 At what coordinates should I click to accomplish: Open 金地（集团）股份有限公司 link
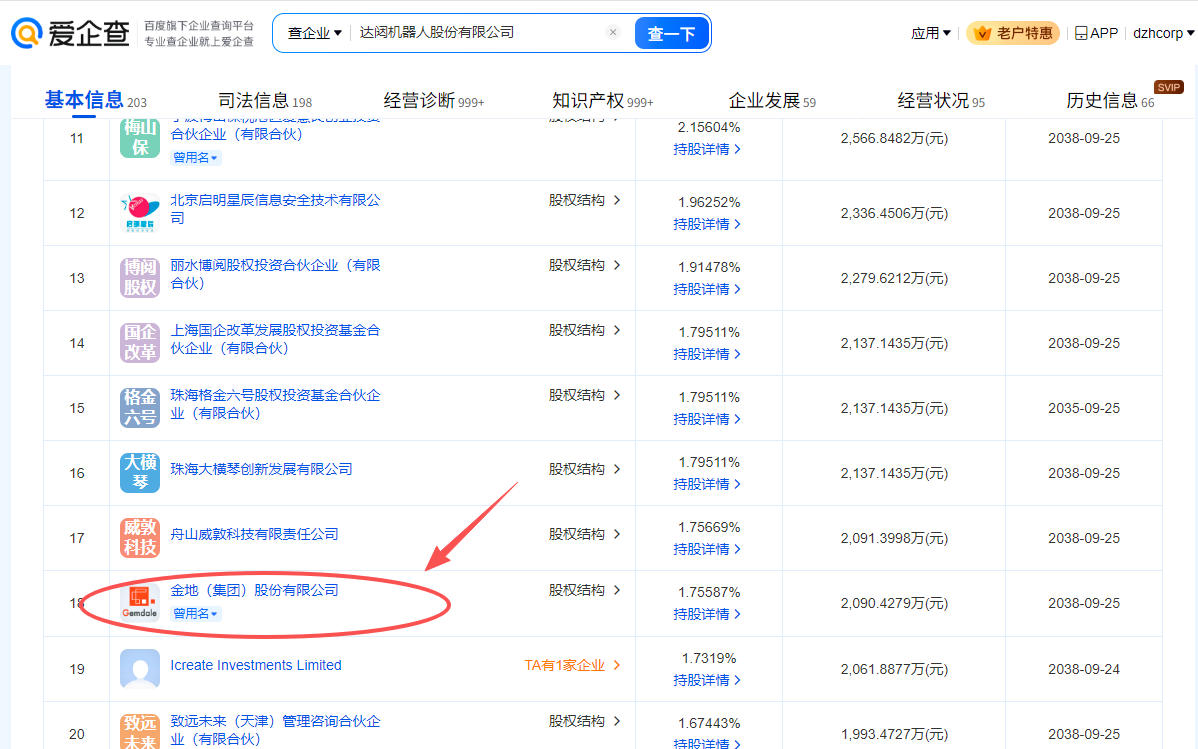tap(254, 590)
